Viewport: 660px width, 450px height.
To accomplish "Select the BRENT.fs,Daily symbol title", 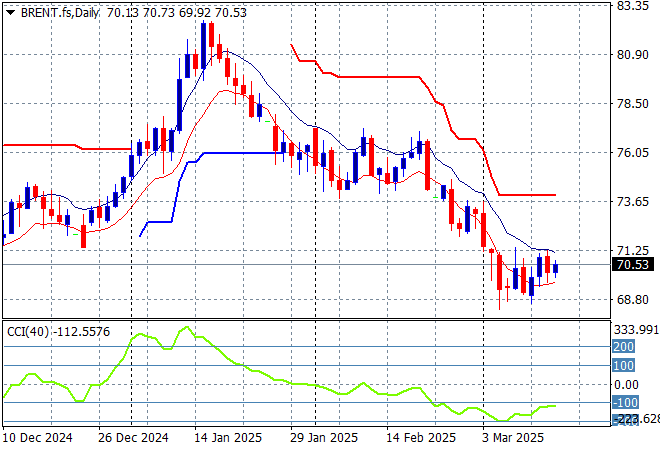I will (x=60, y=13).
